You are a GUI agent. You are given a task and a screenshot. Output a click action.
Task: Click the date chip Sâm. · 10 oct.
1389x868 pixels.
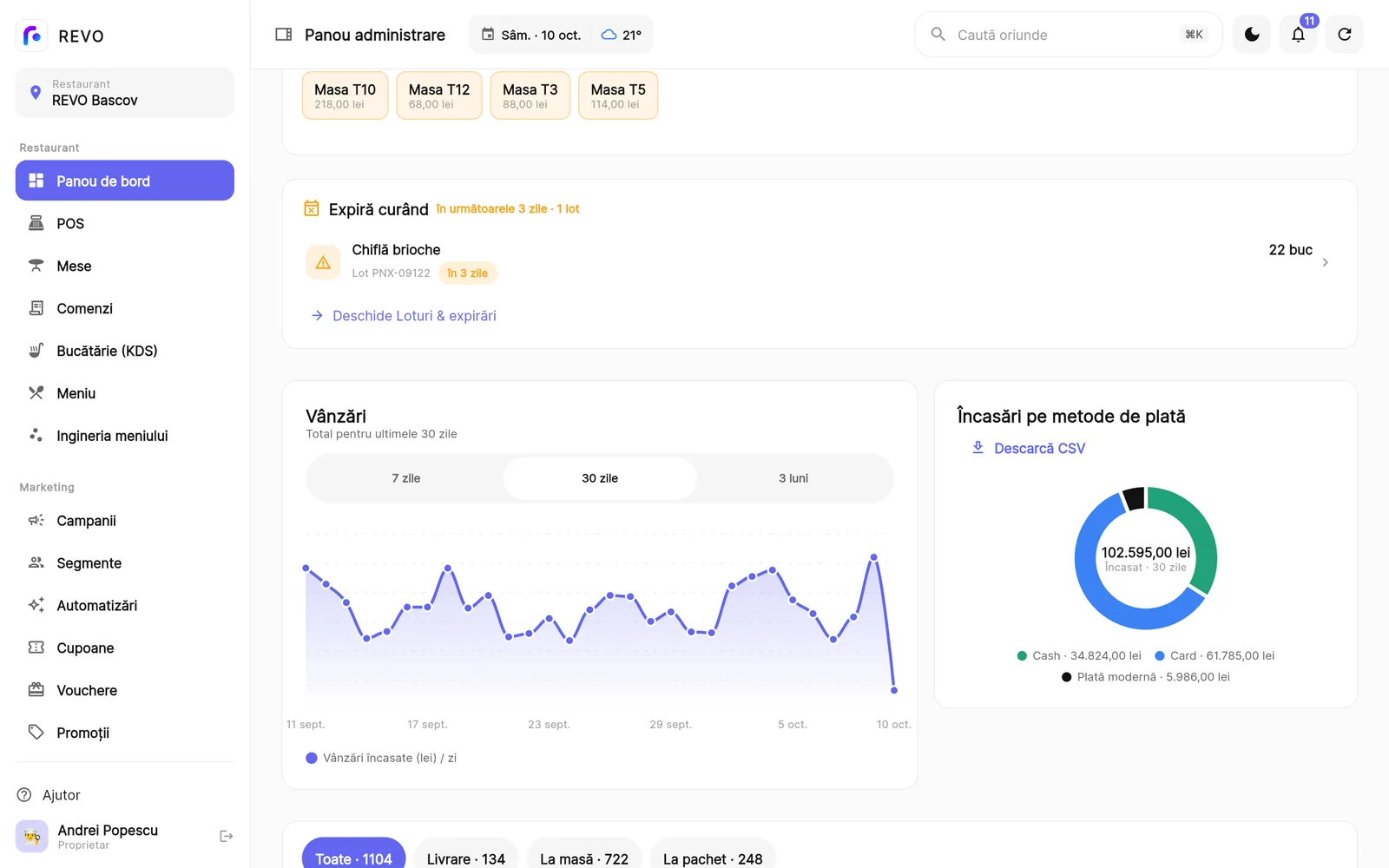pos(531,35)
